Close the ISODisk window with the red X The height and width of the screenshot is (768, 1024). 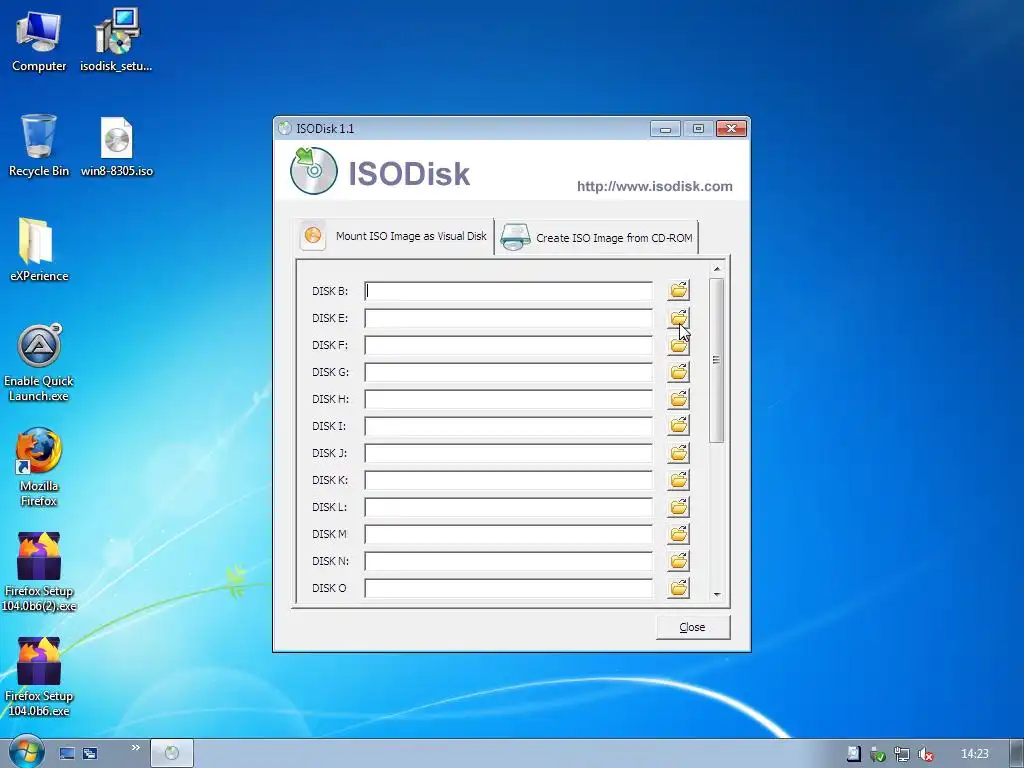tap(731, 129)
